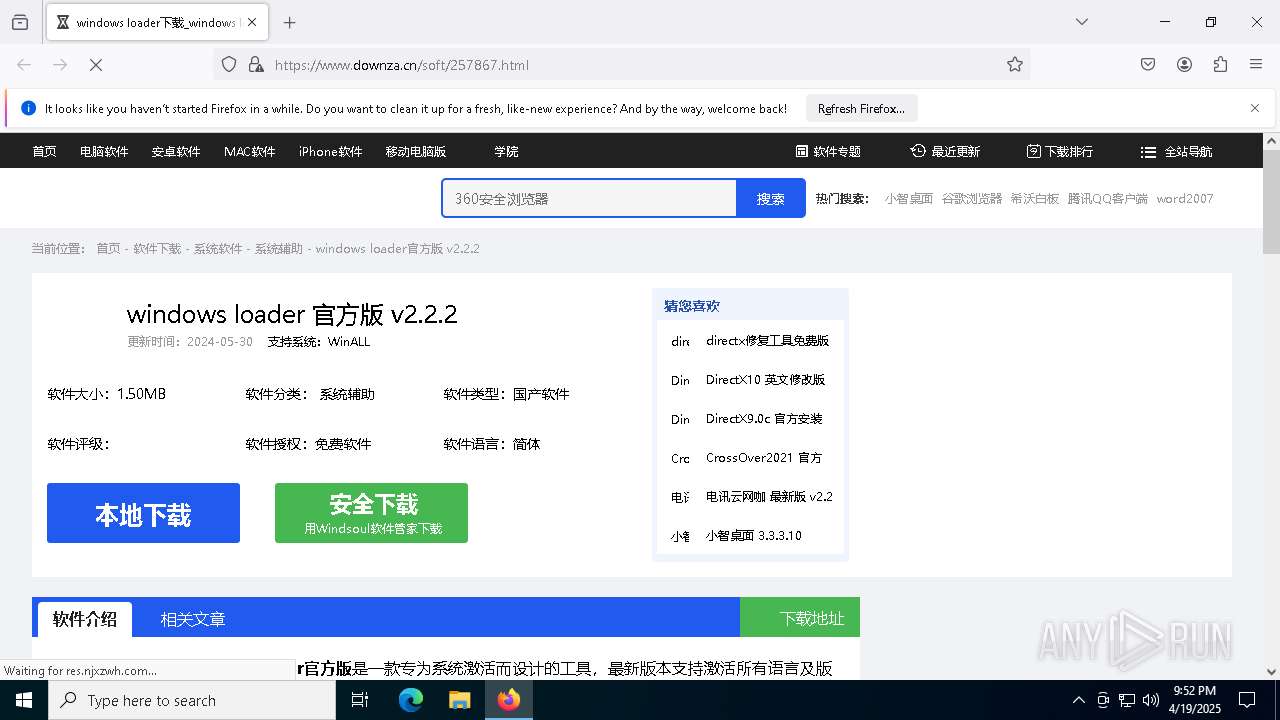This screenshot has width=1280, height=720.
Task: Click breadcrumb 系统软件
Action: (x=218, y=249)
